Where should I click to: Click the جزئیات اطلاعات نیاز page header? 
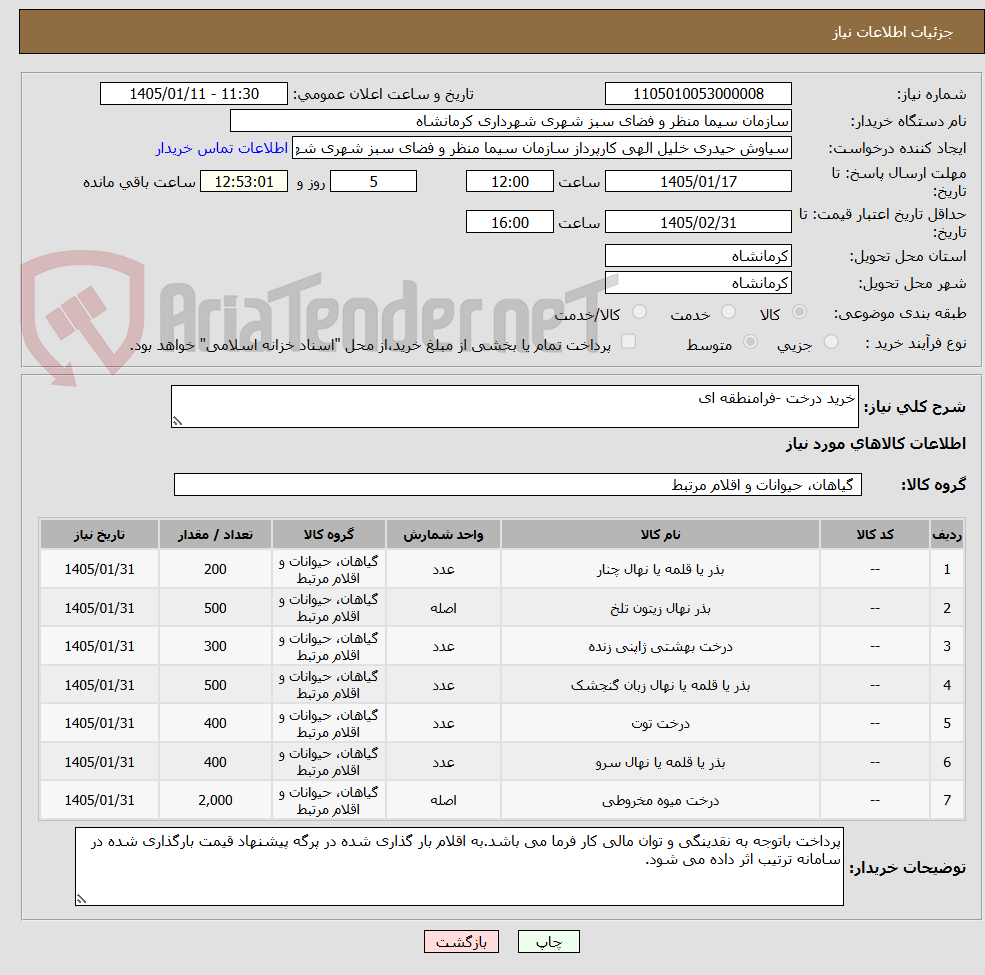pos(893,32)
